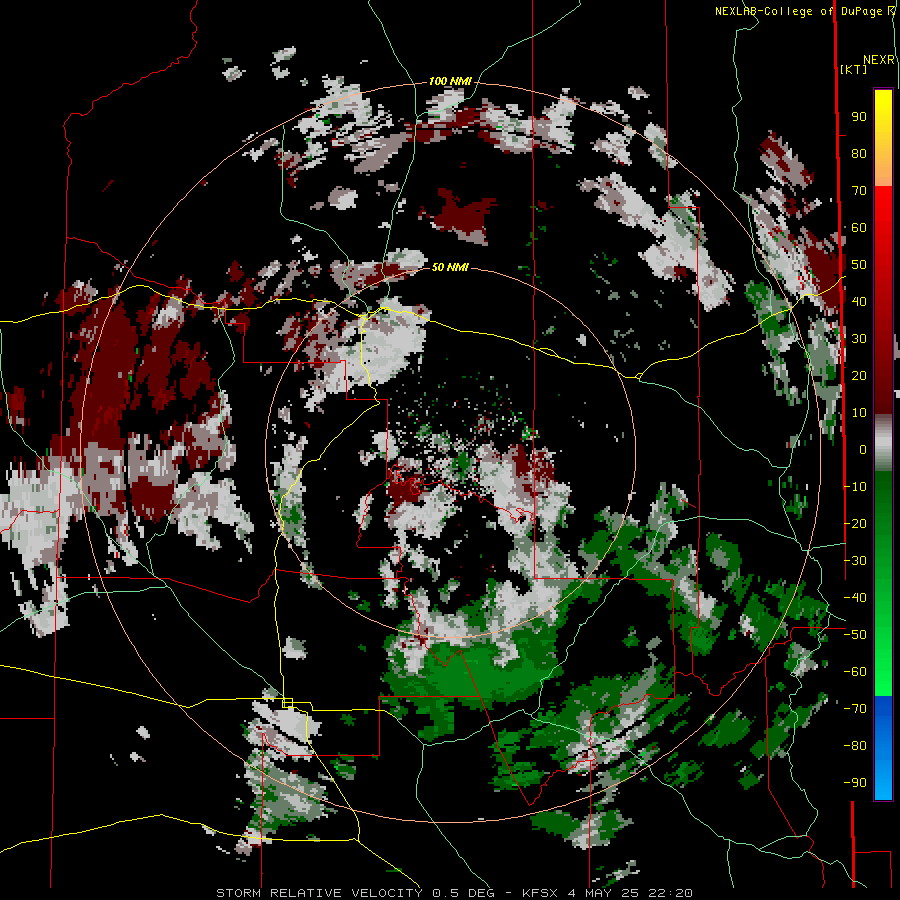Click the 40 value on velocity scale
Viewport: 900px width, 900px height.
point(859,302)
